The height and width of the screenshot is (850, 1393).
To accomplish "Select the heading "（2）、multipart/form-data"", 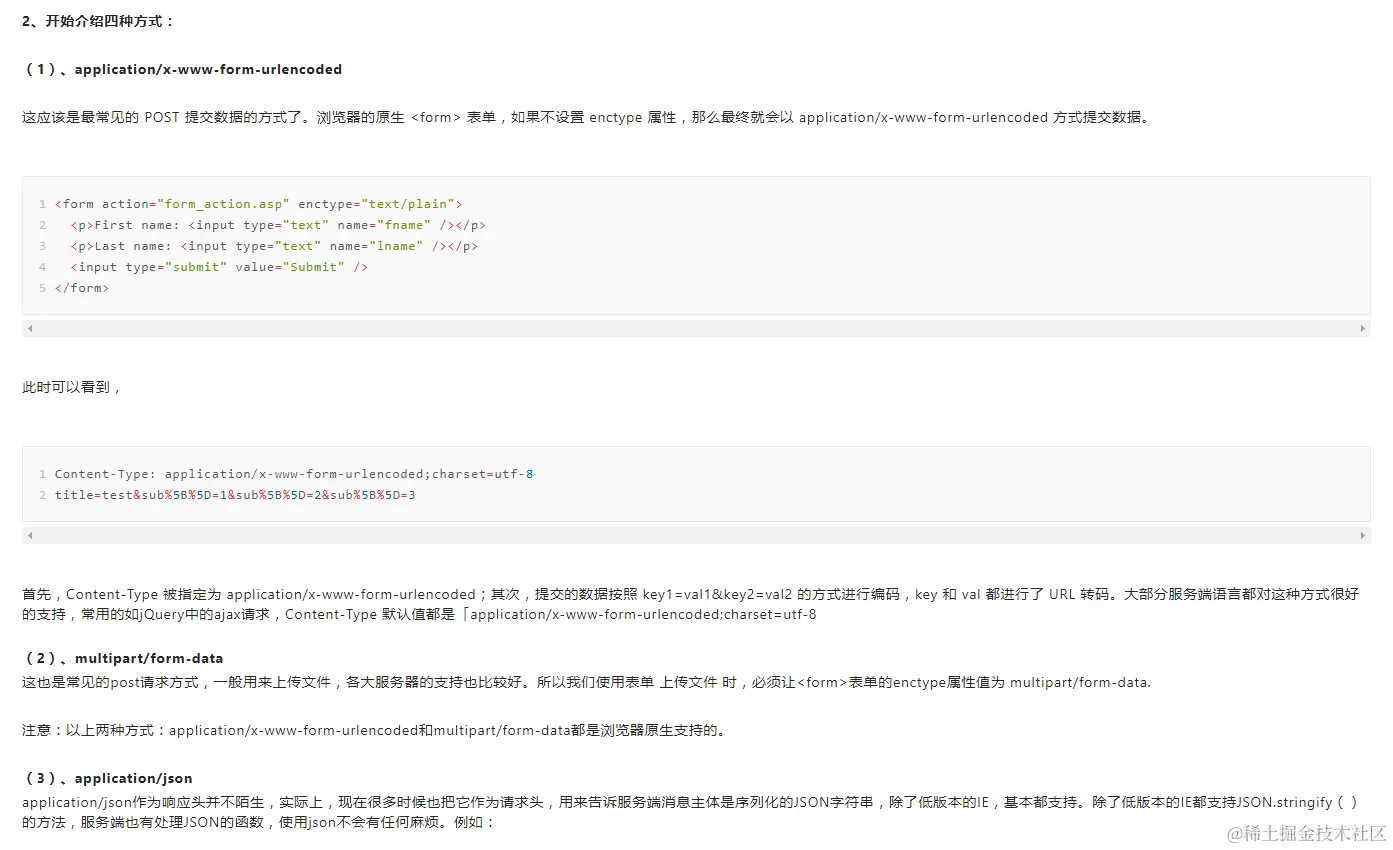I will click(x=123, y=658).
